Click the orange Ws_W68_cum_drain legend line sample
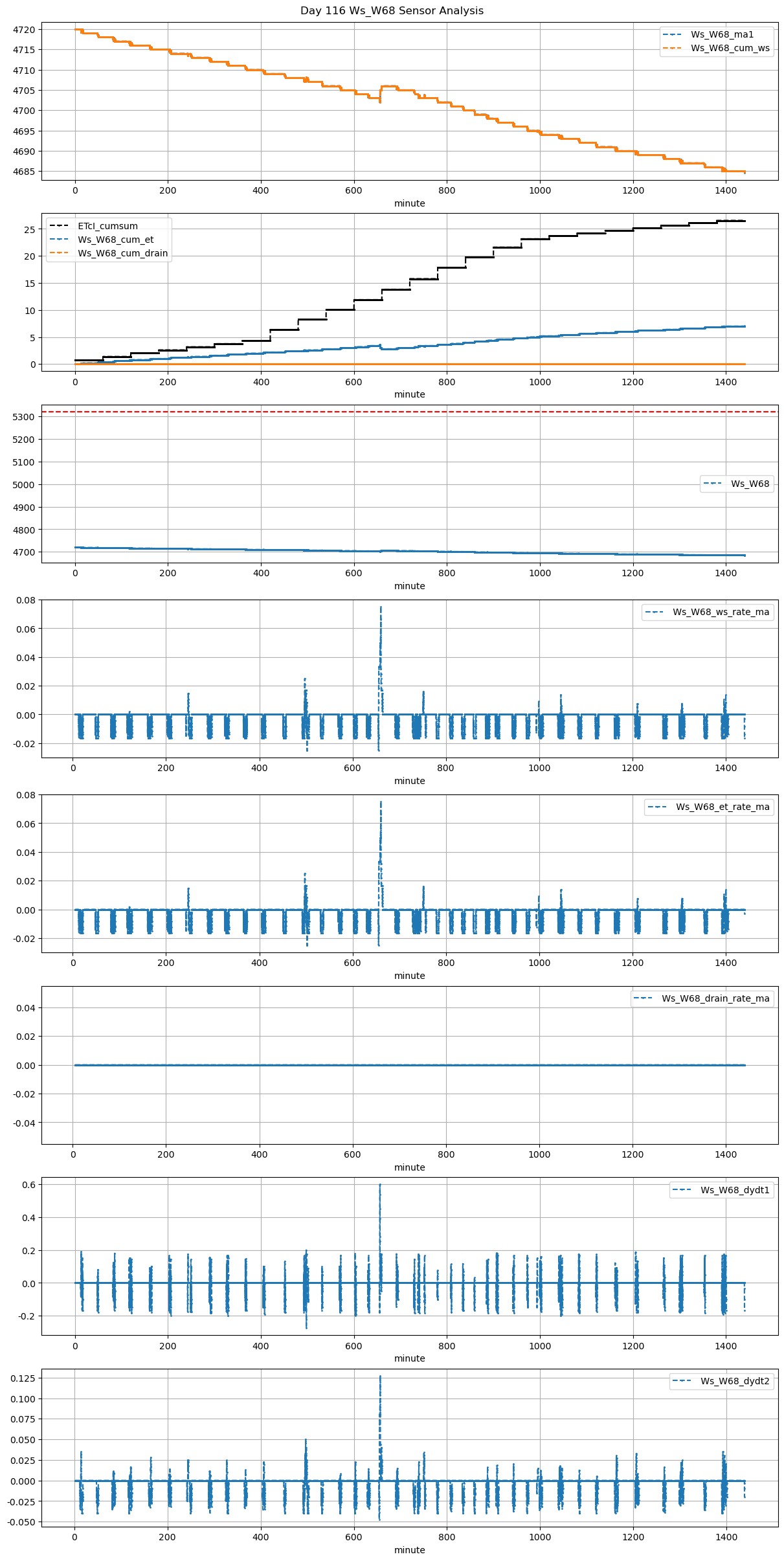784x1561 pixels. tap(58, 253)
